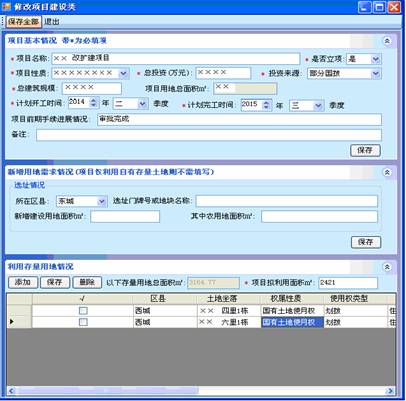This screenshot has width=406, height=401.
Task: Open the 所在区县 dropdown
Action: (101, 201)
